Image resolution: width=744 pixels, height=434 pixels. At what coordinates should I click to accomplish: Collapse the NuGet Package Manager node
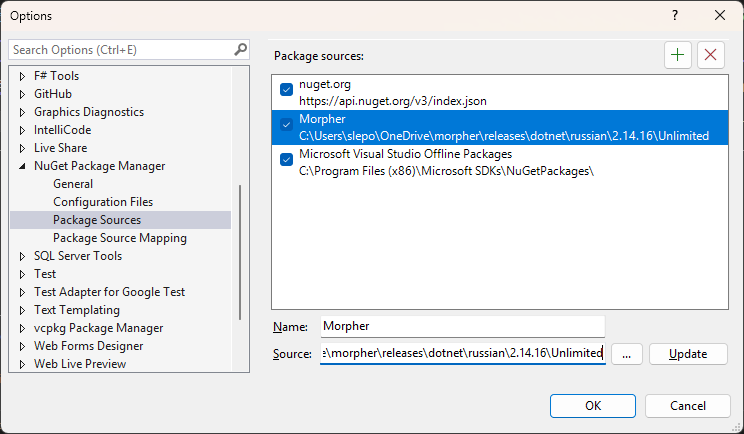[23, 166]
